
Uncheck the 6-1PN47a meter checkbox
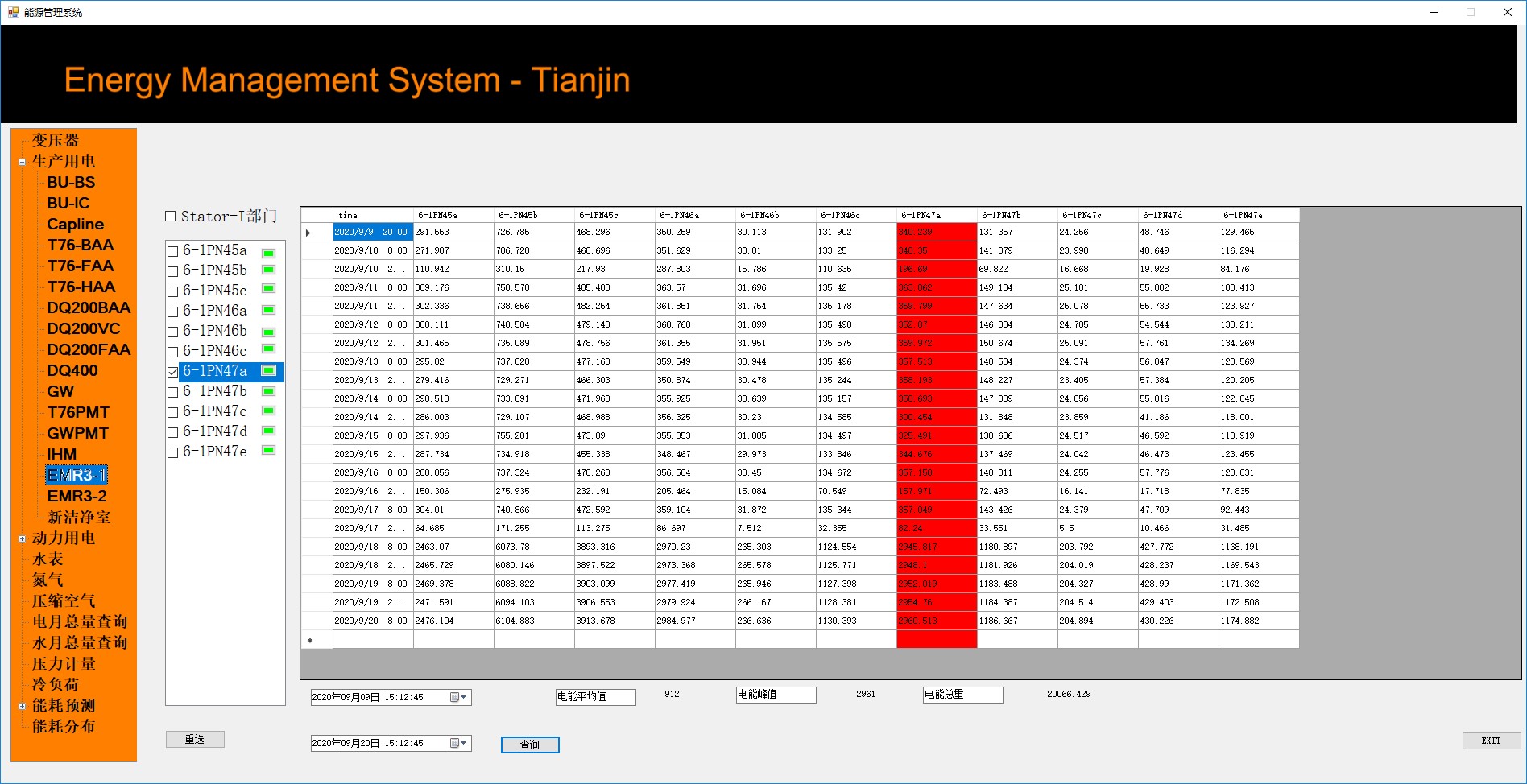pos(172,372)
